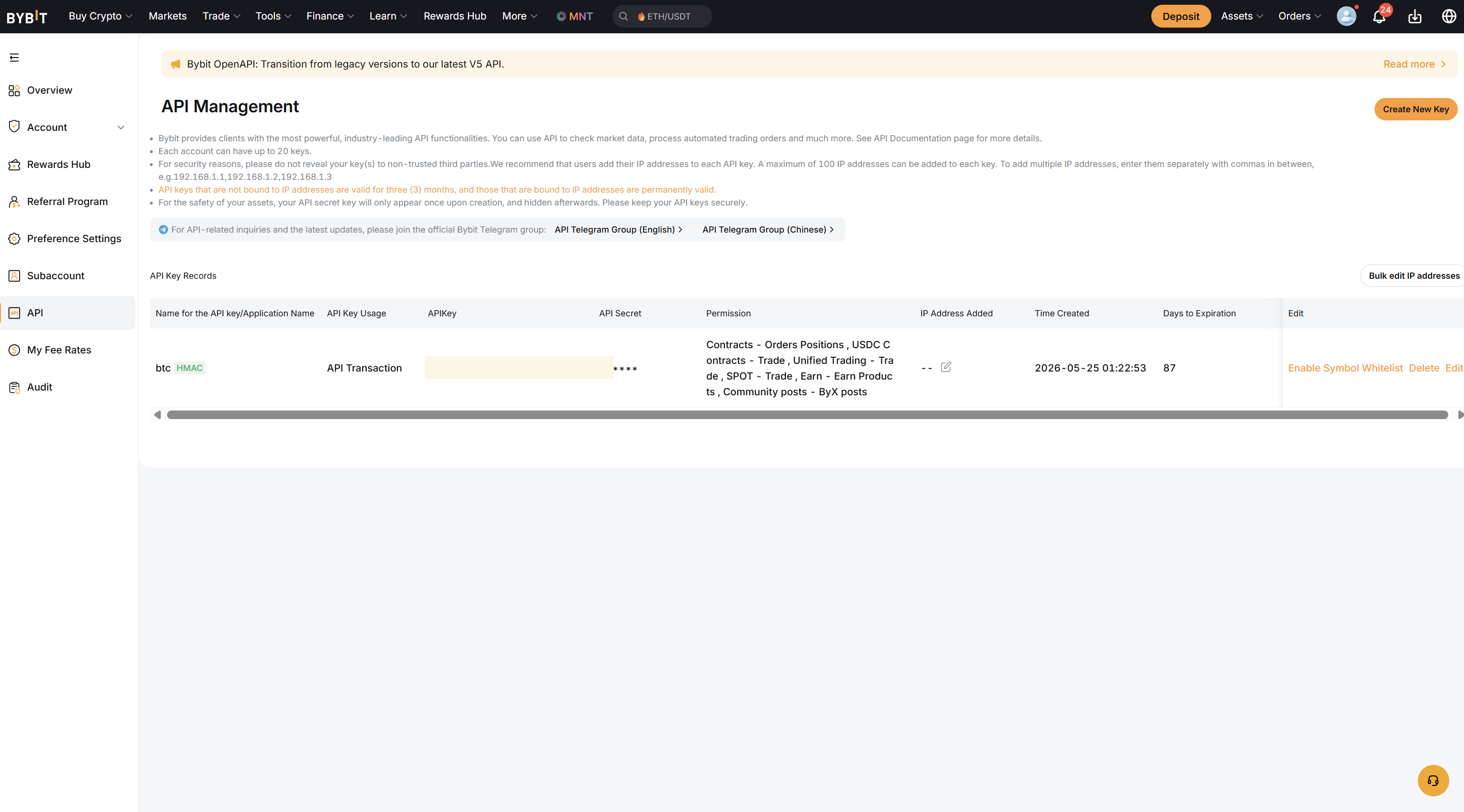
Task: Click the download app icon
Action: [1415, 17]
